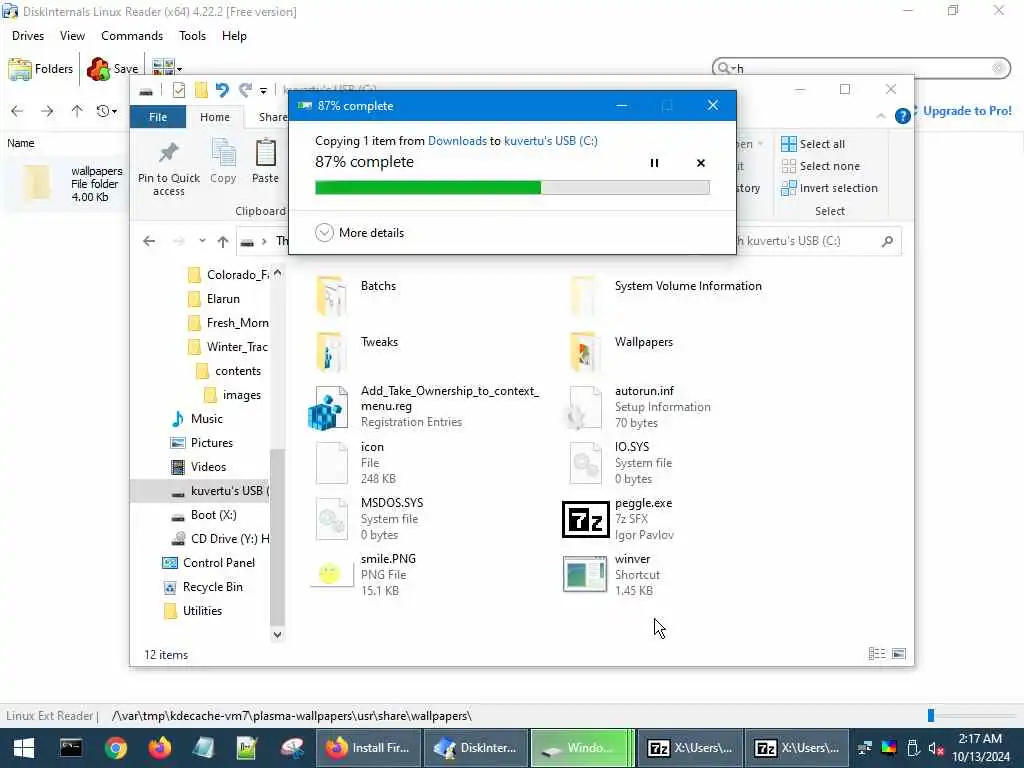The width and height of the screenshot is (1024, 768).
Task: Open Help menu
Action: 234,36
